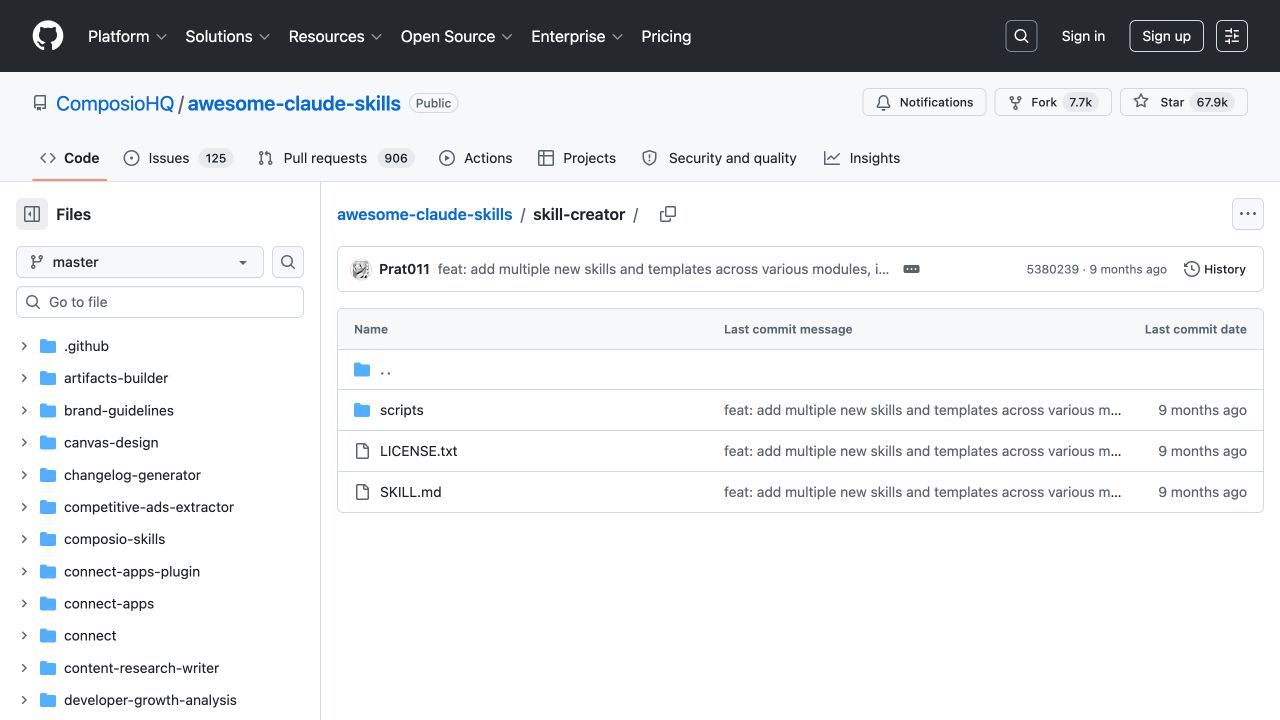View the commit History
1280x720 pixels.
pos(1215,269)
